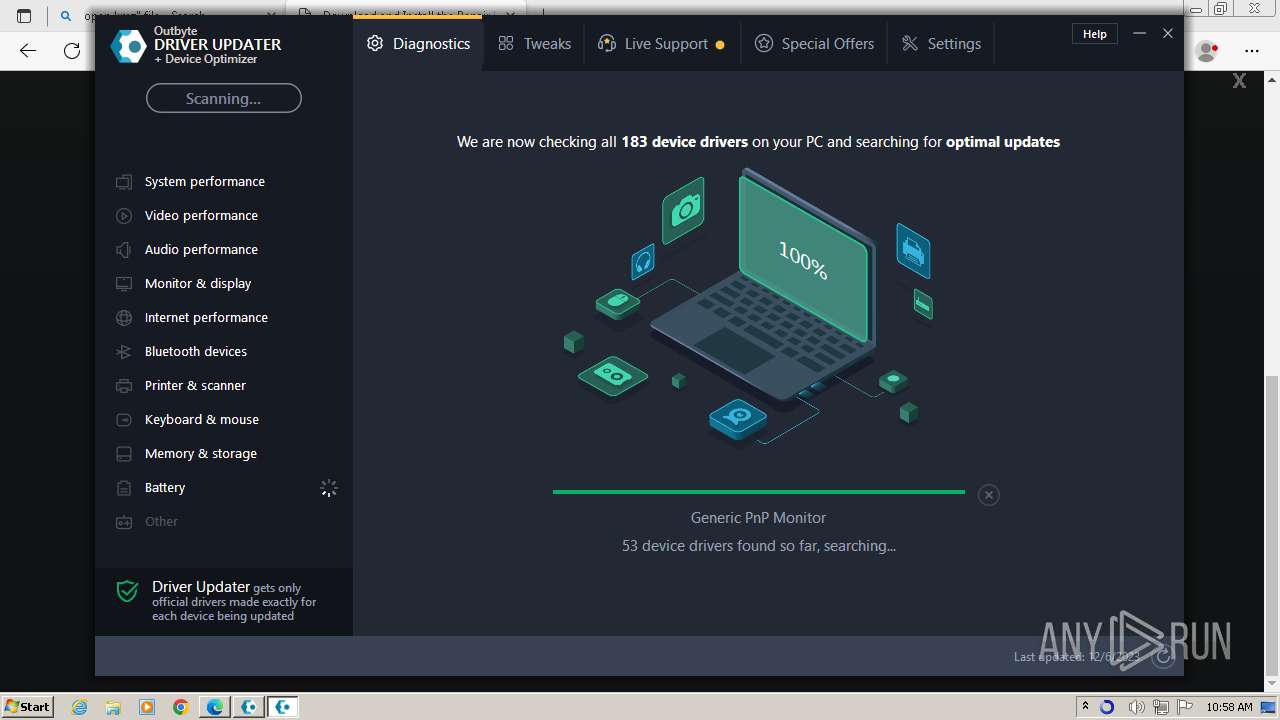This screenshot has width=1280, height=720.
Task: Click the Audio performance speaker icon
Action: pos(124,250)
